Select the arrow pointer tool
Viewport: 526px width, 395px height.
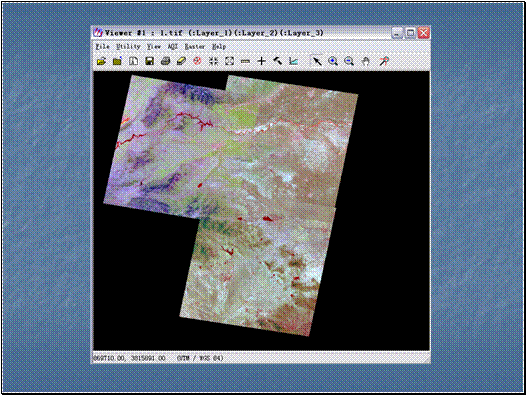[x=317, y=61]
